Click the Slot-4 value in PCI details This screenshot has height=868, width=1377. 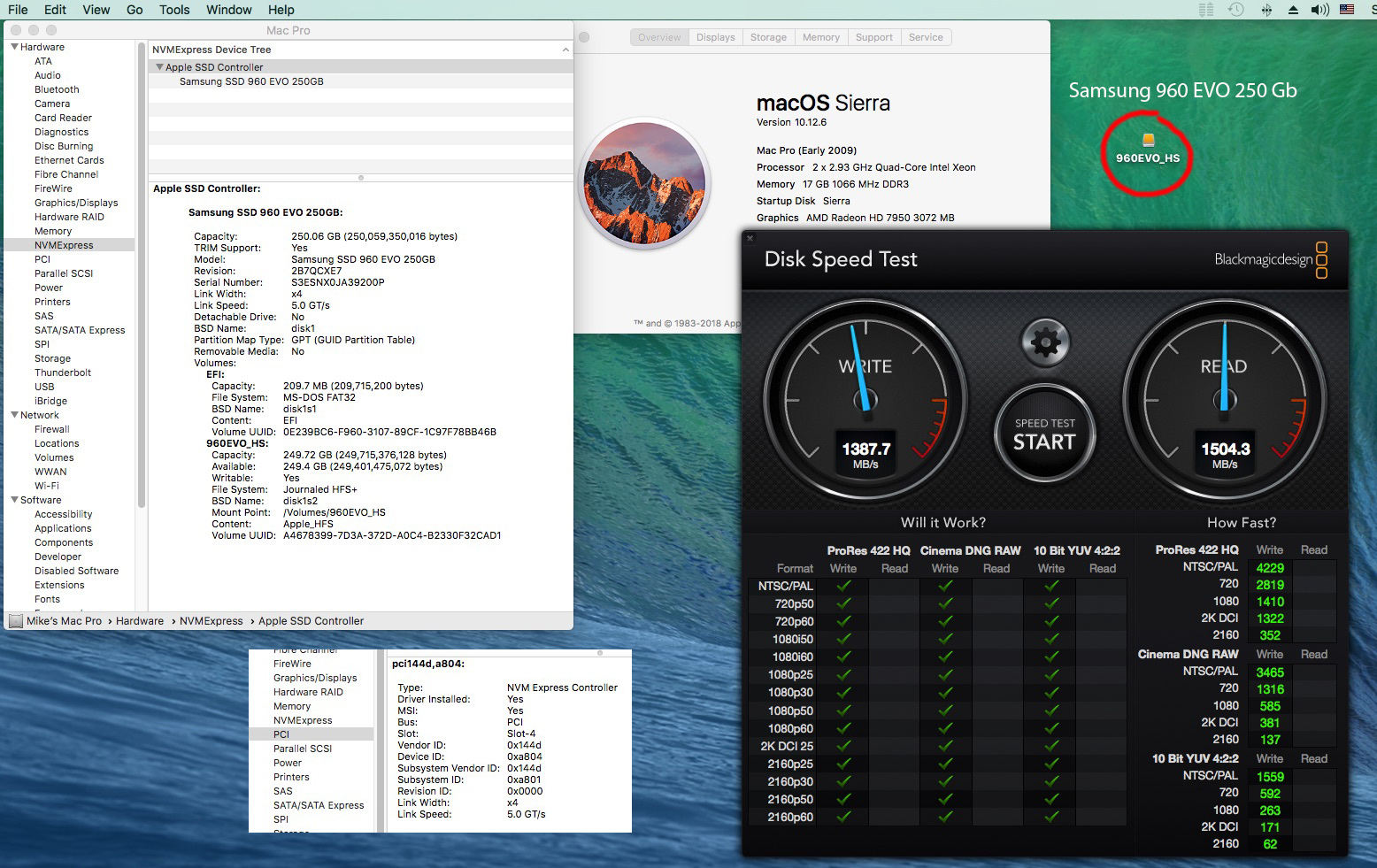tap(521, 734)
